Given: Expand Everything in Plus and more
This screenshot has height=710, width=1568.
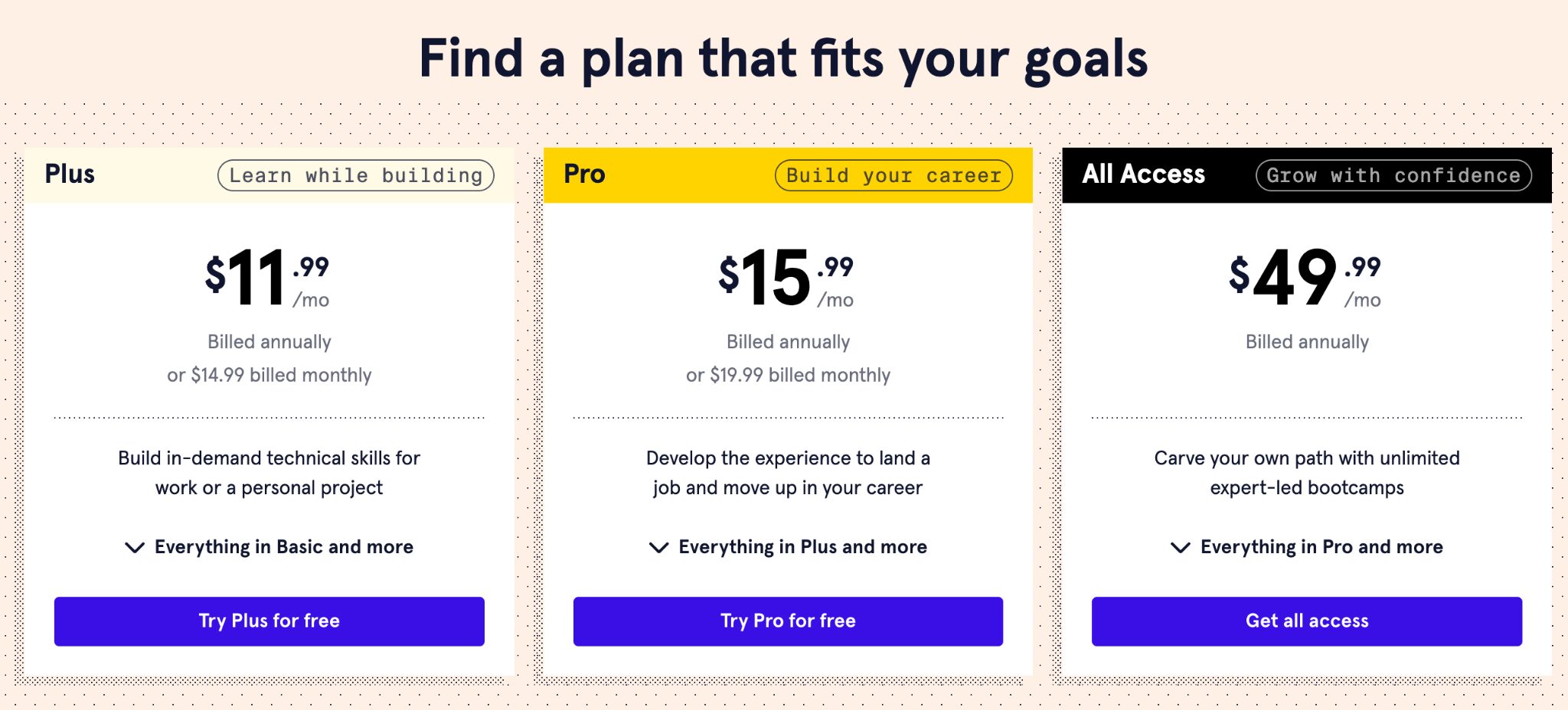Looking at the screenshot, I should pyautogui.click(x=802, y=546).
